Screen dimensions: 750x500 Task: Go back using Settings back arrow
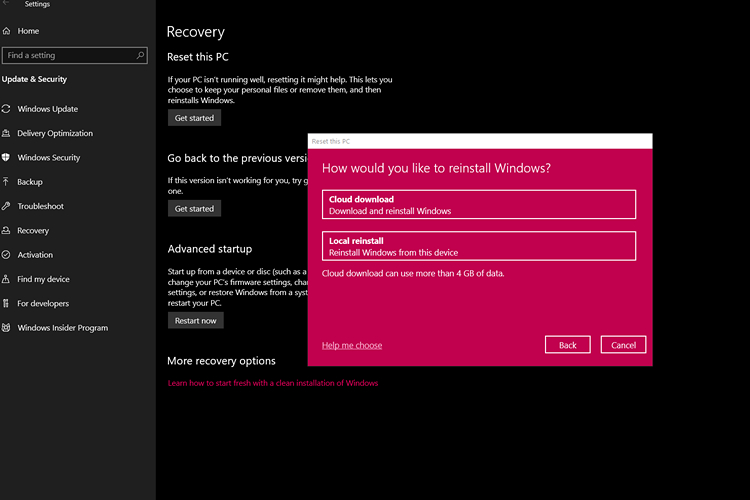coord(5,3)
